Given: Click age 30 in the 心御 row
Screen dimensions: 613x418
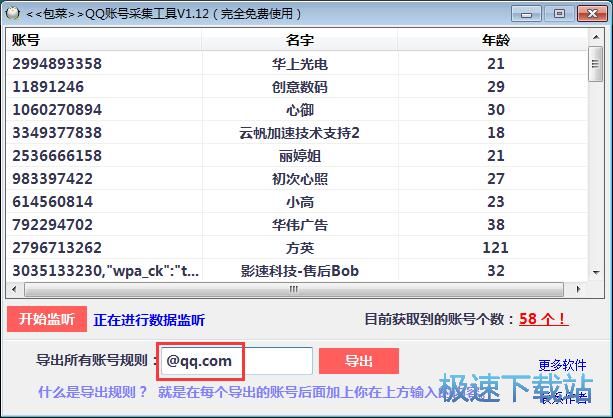Looking at the screenshot, I should click(x=496, y=110).
